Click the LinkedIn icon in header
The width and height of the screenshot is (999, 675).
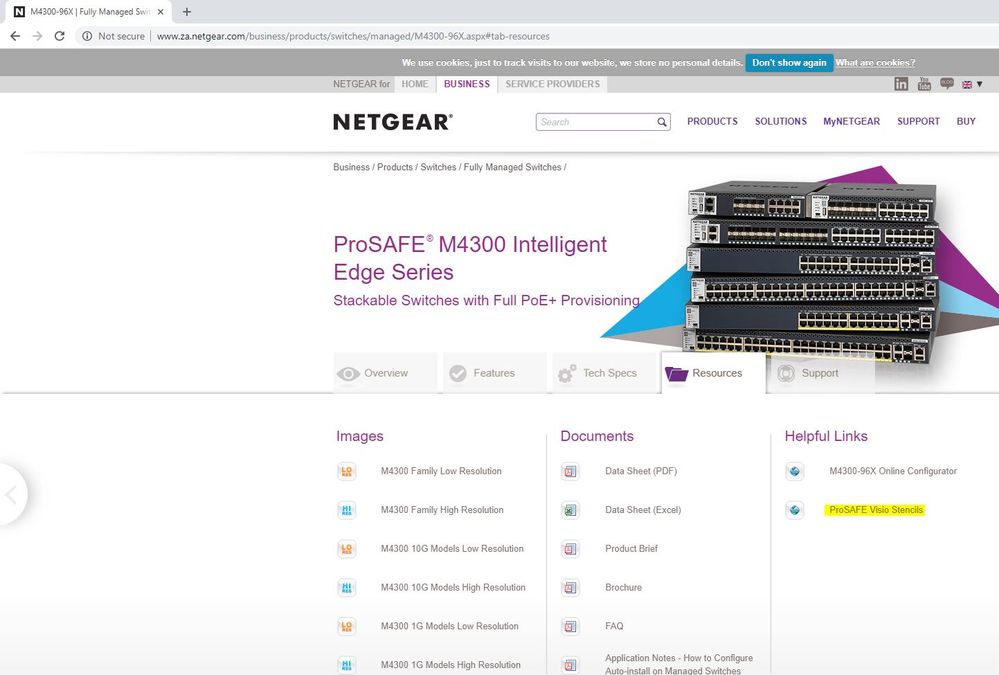tap(901, 85)
